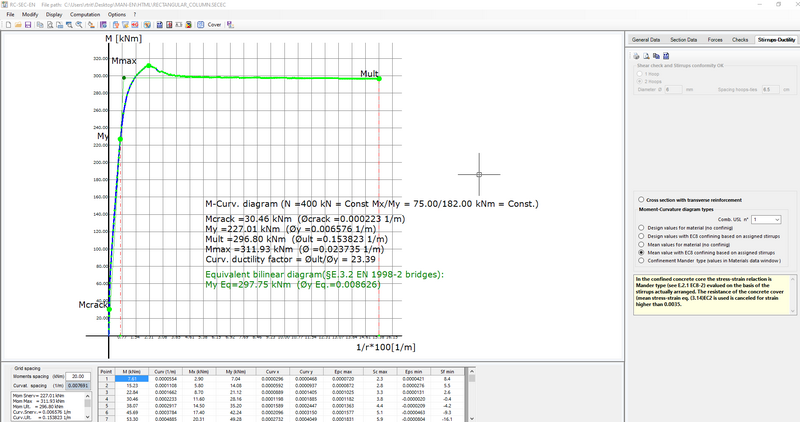Select Confinement Mander type option
This screenshot has height=422, width=800.
(641, 260)
